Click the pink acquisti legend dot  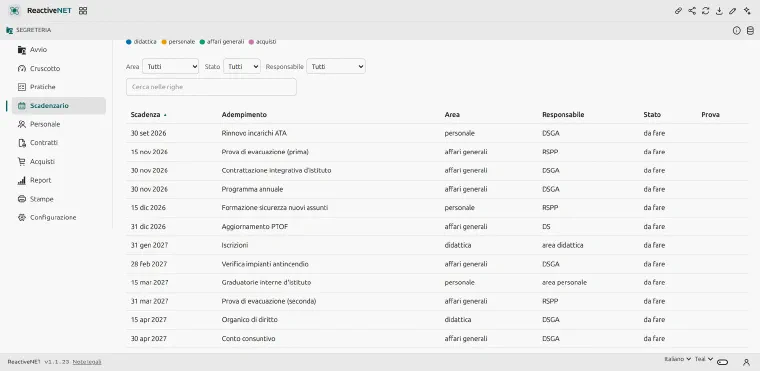click(x=251, y=42)
